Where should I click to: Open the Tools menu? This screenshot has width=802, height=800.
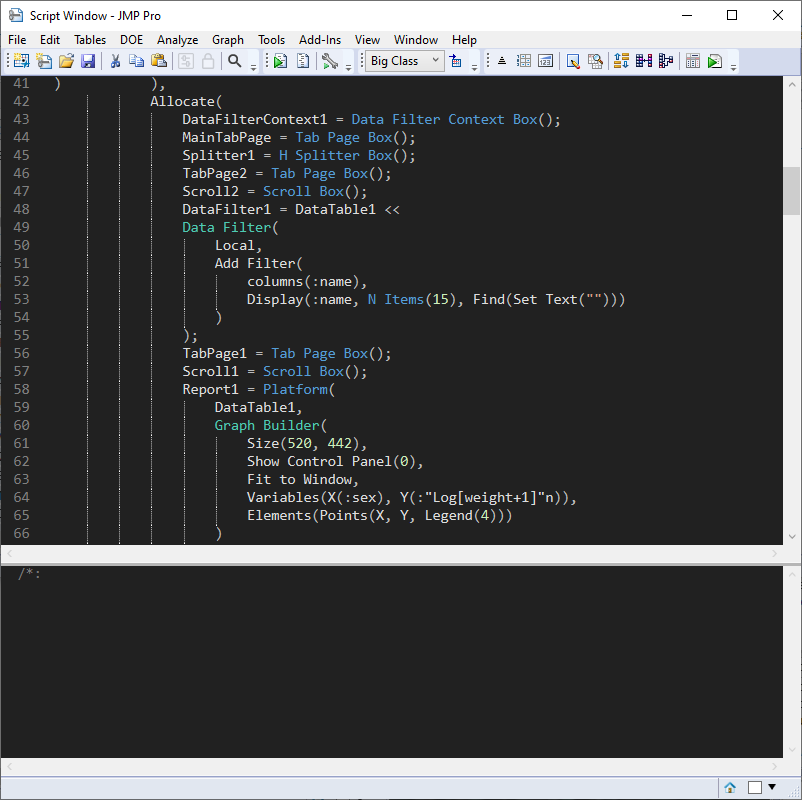tap(271, 39)
